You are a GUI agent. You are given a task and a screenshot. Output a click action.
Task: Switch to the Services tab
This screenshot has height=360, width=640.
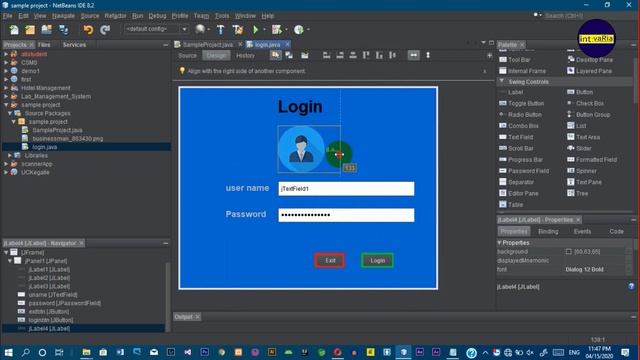point(74,44)
